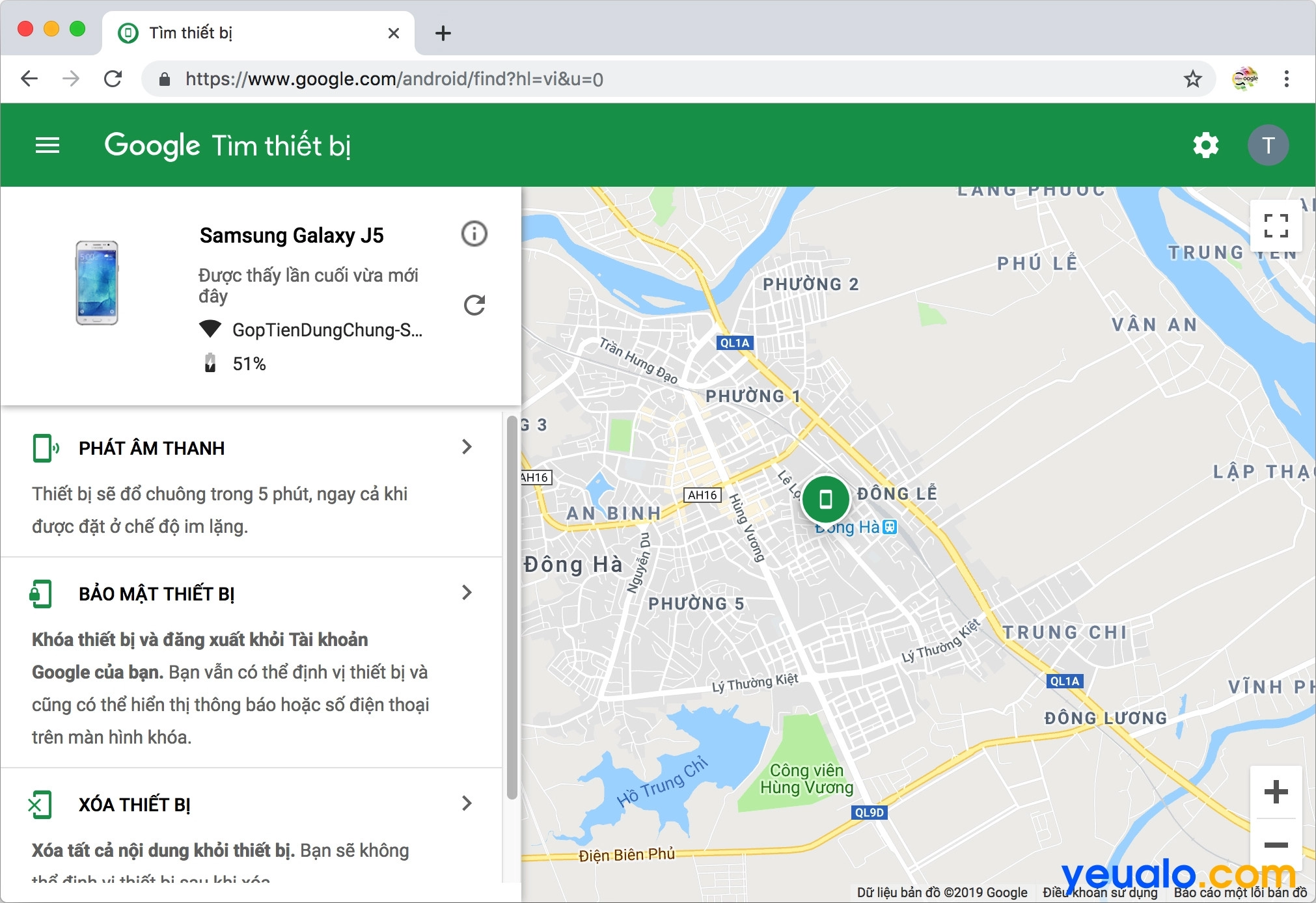Toggle fullscreen map view
The height and width of the screenshot is (903, 1316).
coord(1276,225)
